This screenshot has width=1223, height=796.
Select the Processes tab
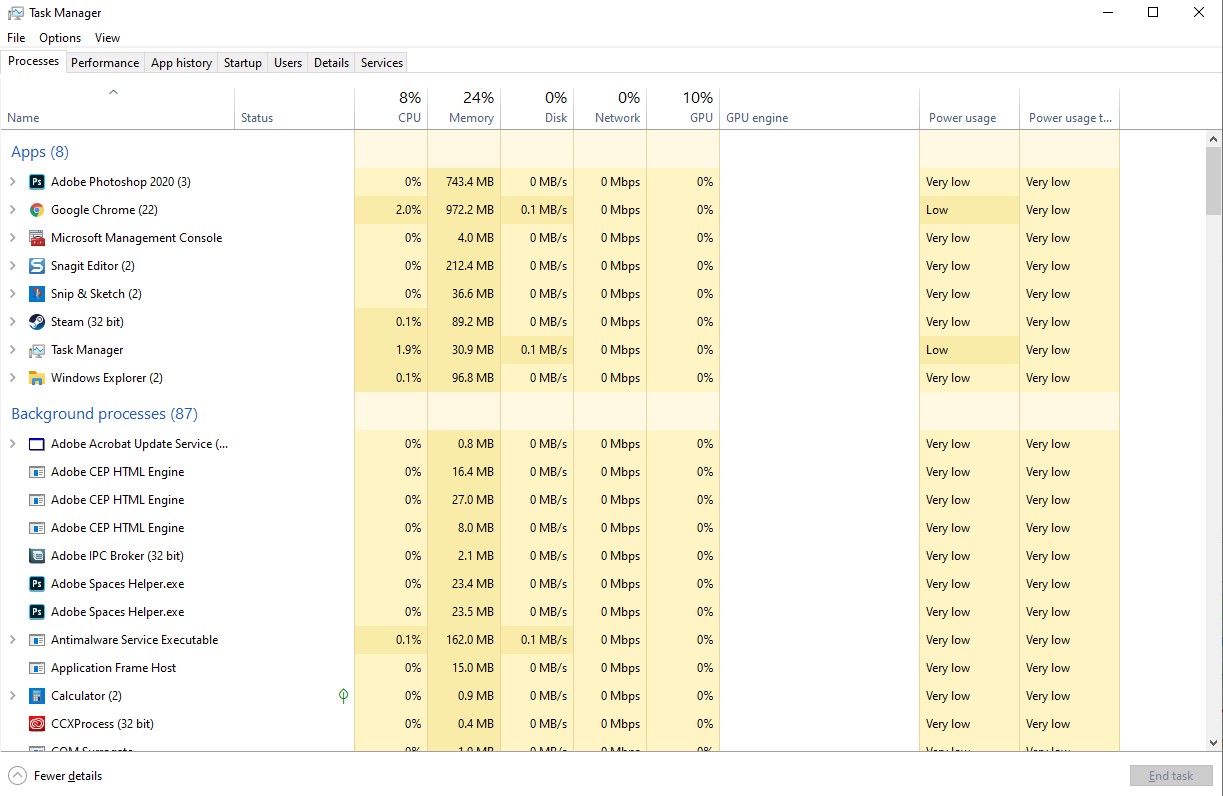34,61
